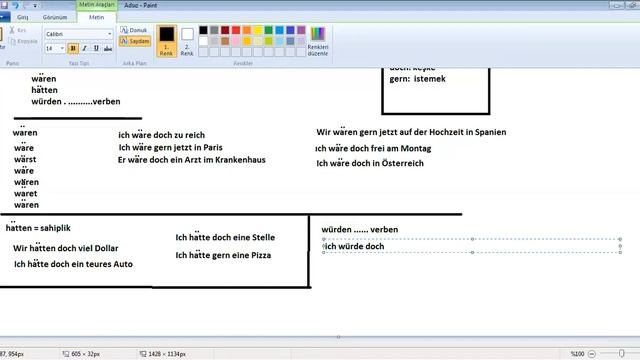Toggle Italic formatting
The image size is (640, 360).
(84, 49)
